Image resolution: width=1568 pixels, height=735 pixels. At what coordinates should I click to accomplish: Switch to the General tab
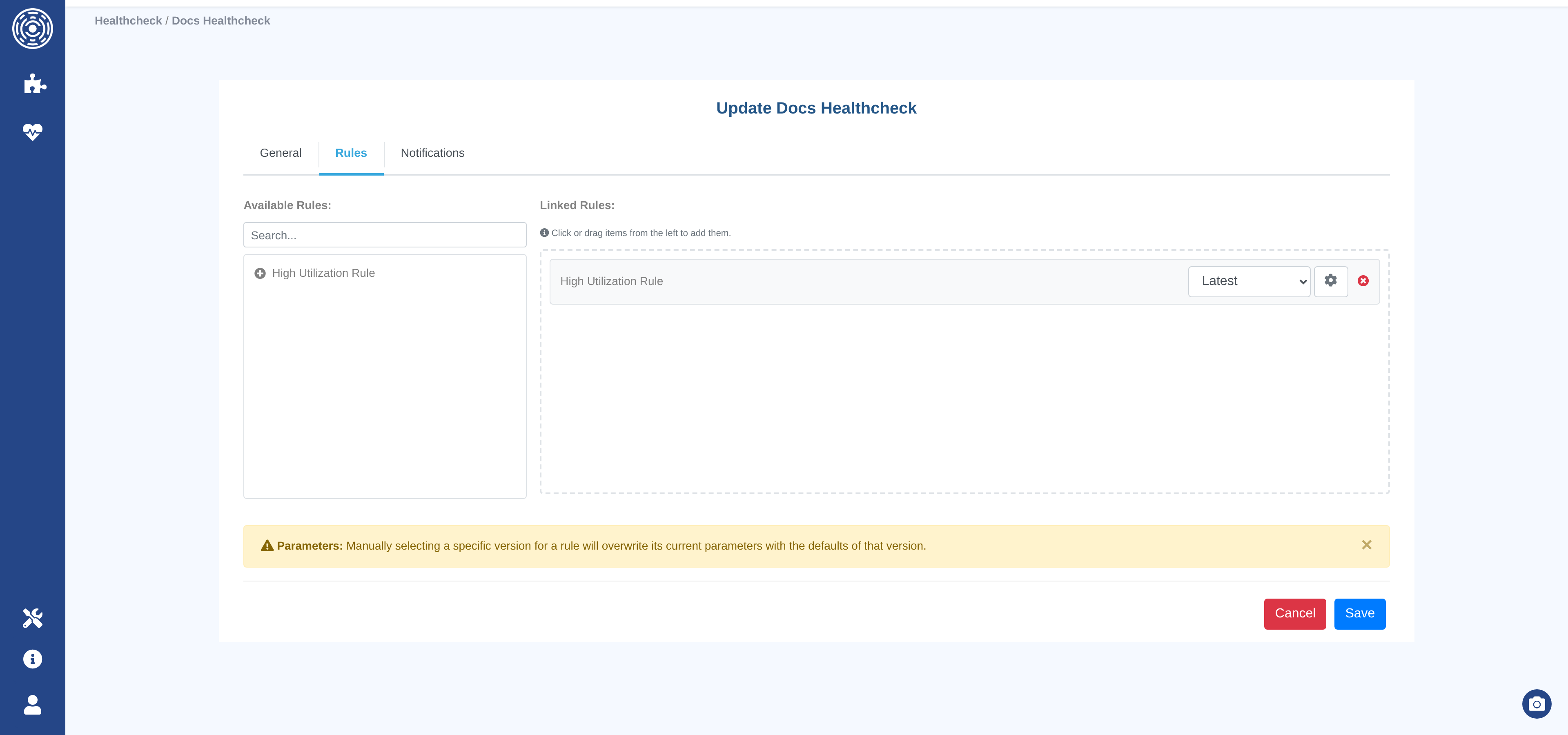(280, 153)
